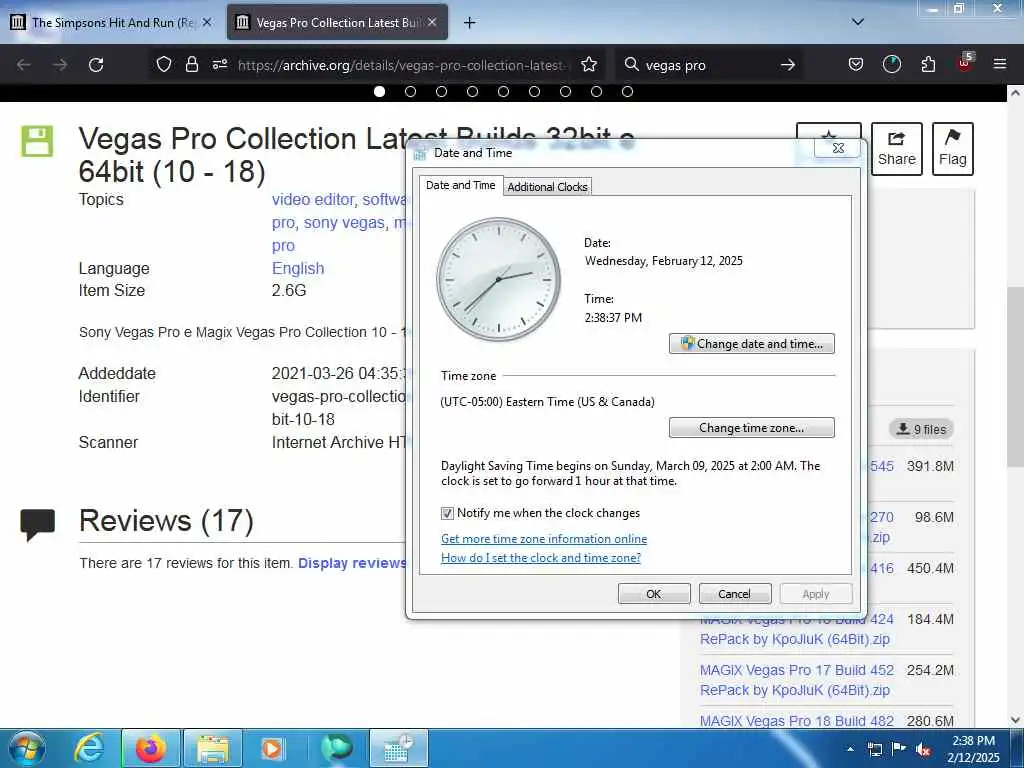Viewport: 1024px width, 768px height.
Task: Click the page vertical scrollbar thumb
Action: [1015, 376]
